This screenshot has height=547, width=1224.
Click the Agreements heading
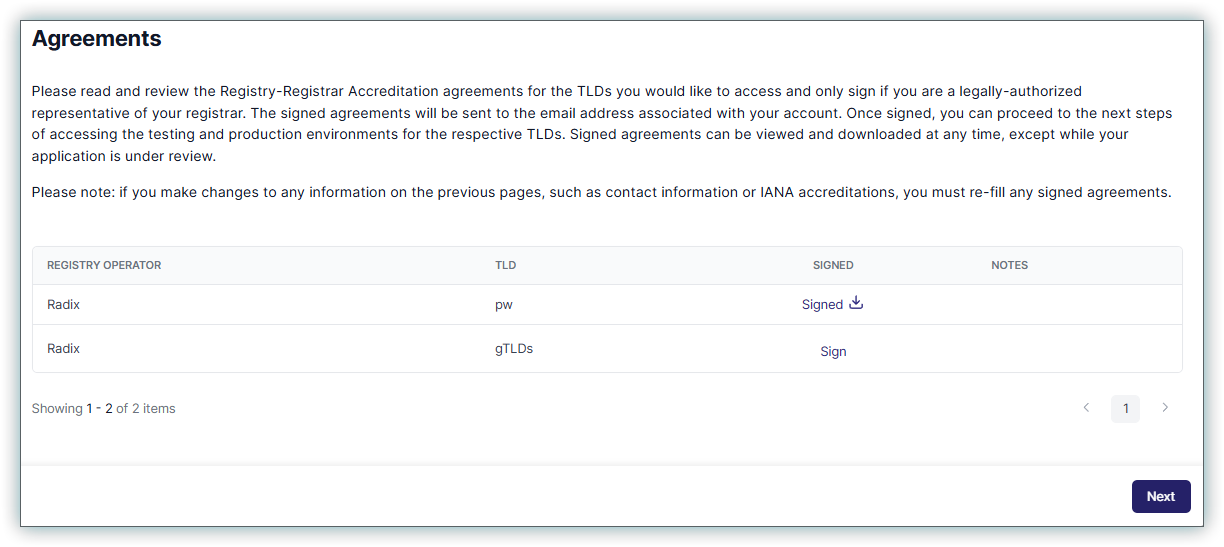click(x=97, y=39)
